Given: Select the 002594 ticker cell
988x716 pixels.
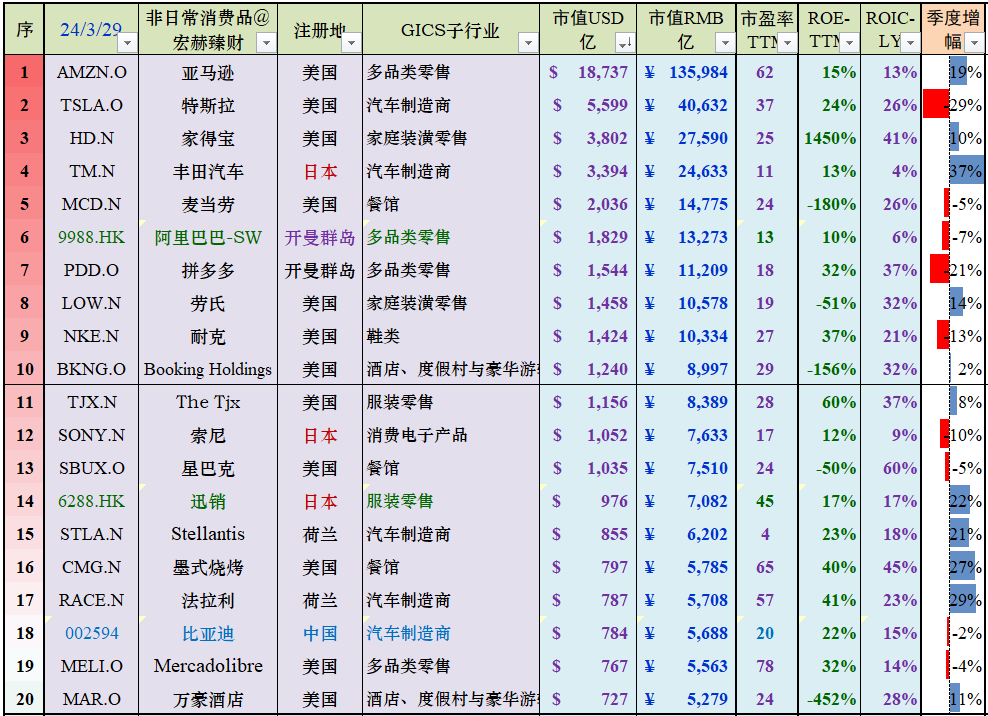Looking at the screenshot, I should pos(91,633).
